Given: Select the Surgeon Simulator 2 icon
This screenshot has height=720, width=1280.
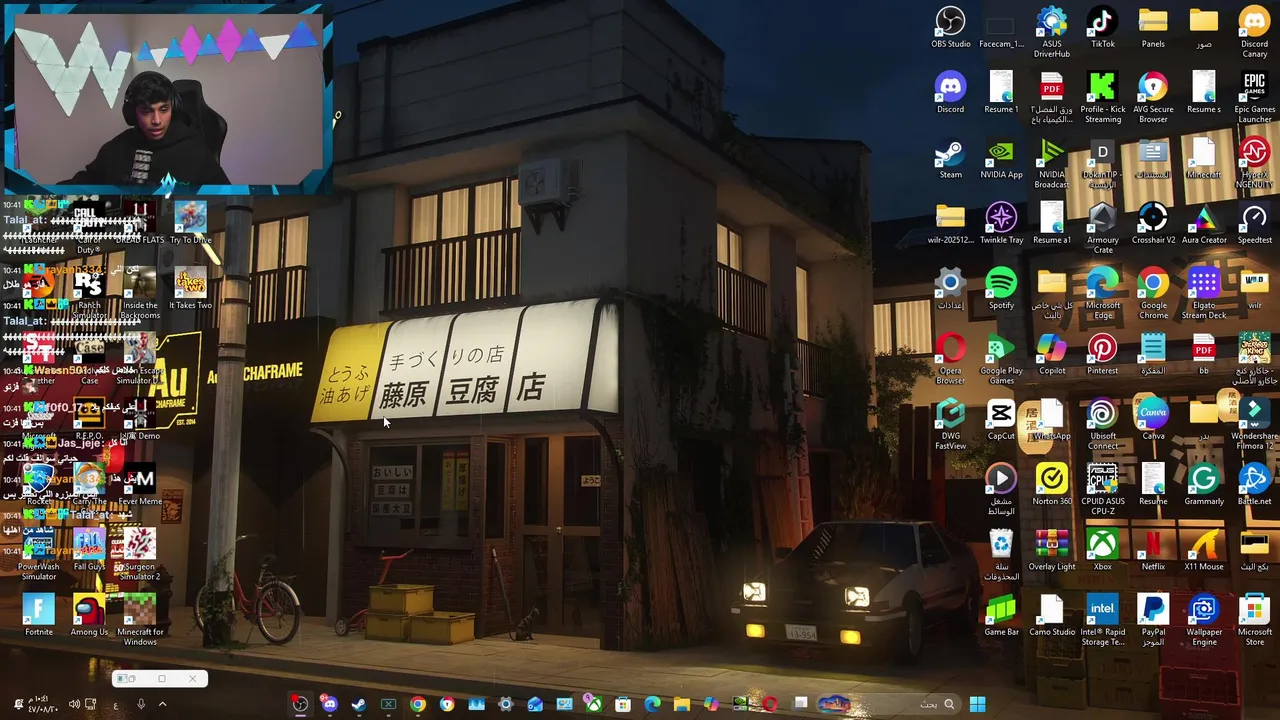Looking at the screenshot, I should coord(140,555).
